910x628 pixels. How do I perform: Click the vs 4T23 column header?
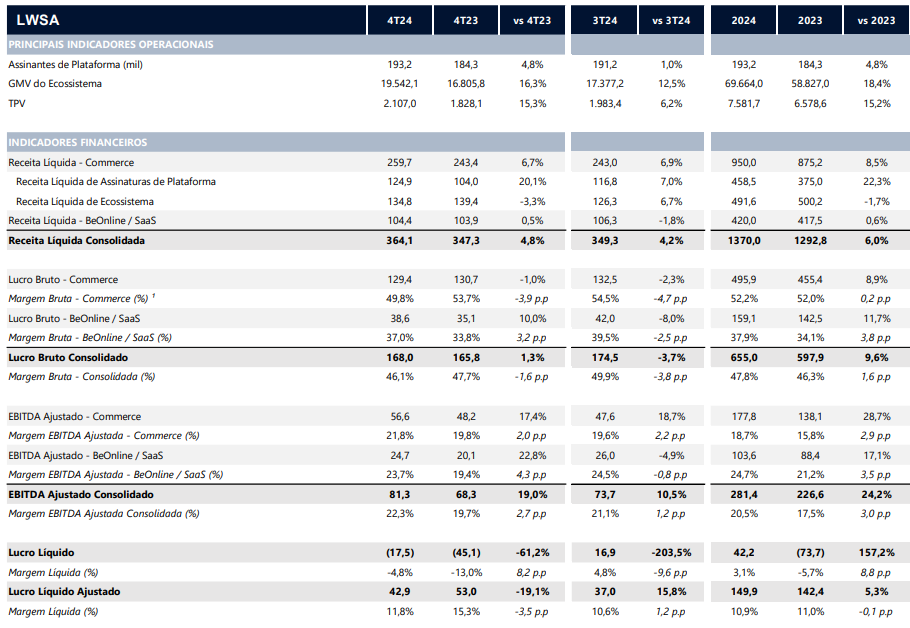pos(532,20)
